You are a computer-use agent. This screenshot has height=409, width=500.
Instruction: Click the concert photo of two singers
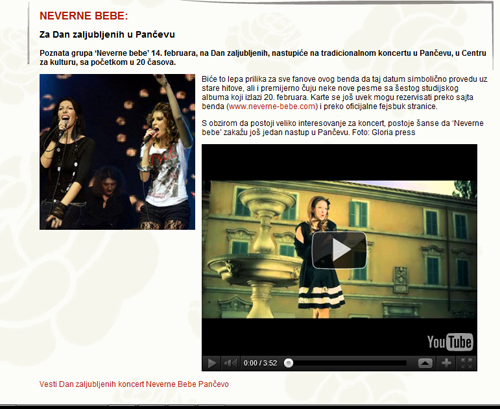[x=117, y=152]
